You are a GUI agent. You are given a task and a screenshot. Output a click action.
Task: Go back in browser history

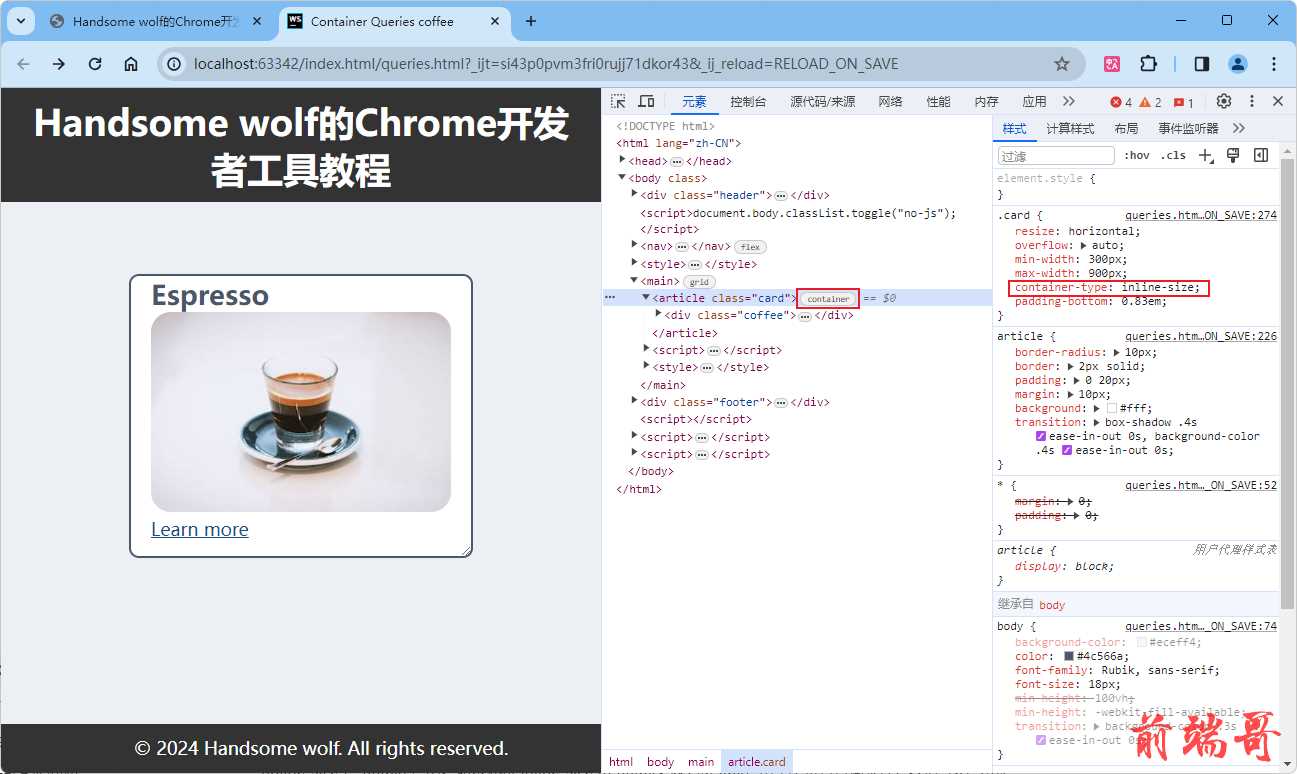click(24, 64)
